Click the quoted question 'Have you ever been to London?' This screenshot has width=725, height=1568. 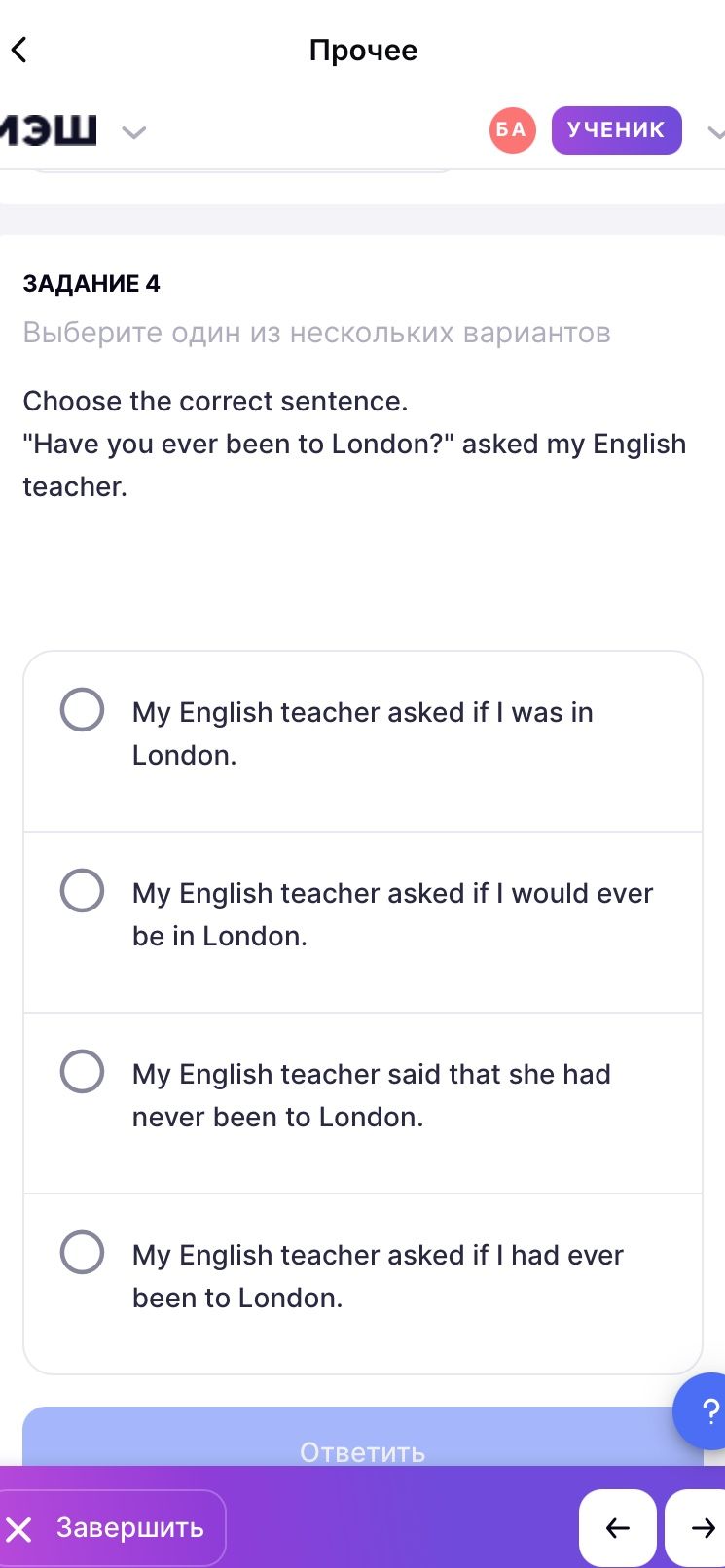click(239, 444)
